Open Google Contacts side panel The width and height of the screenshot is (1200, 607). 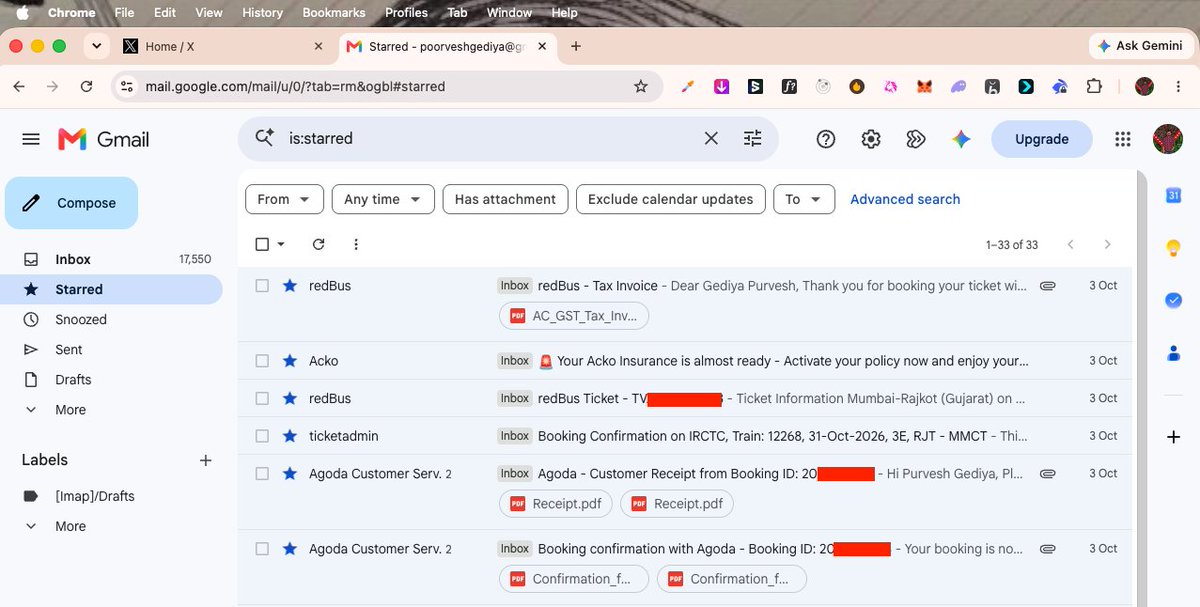coord(1174,352)
